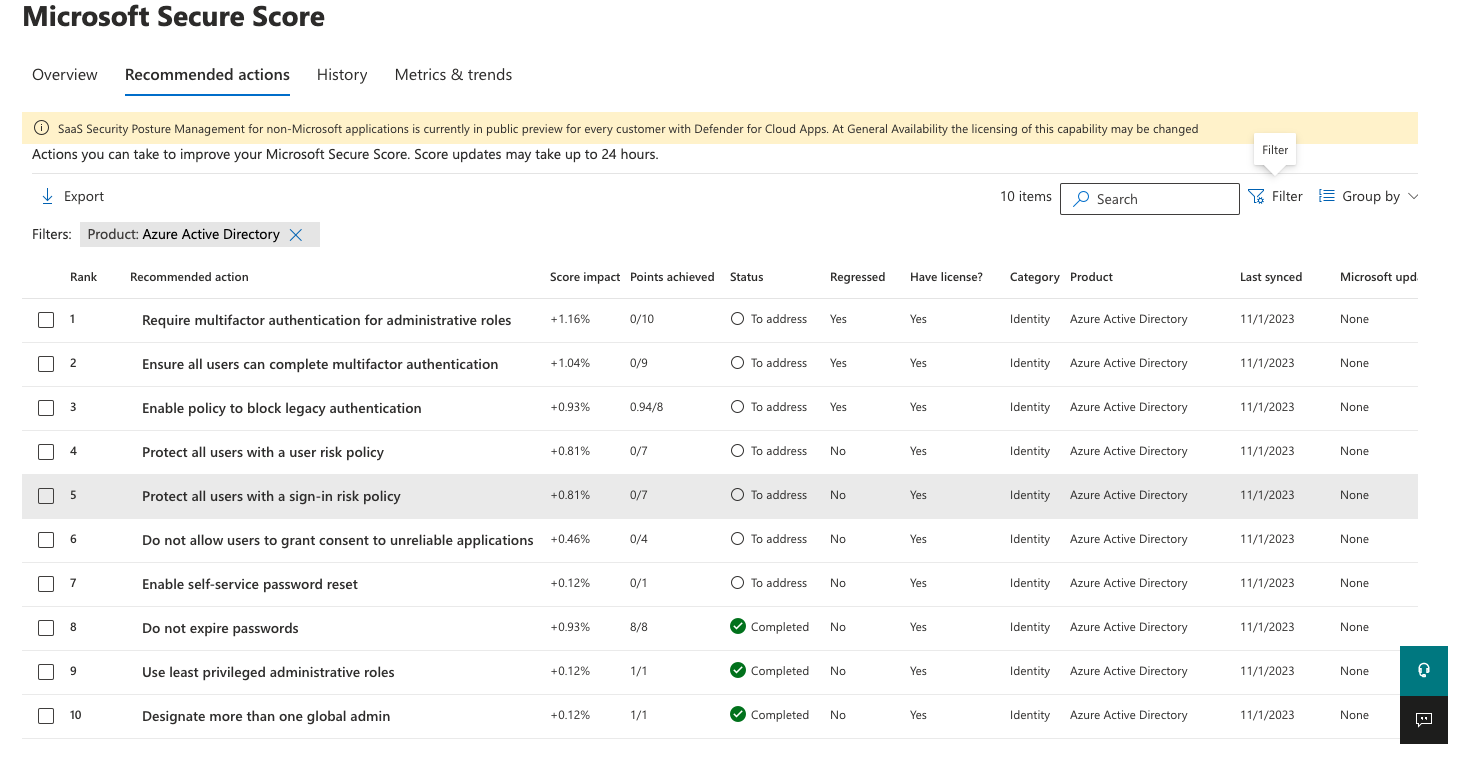Sort by the Score impact column header
1463x783 pixels.
pos(584,277)
